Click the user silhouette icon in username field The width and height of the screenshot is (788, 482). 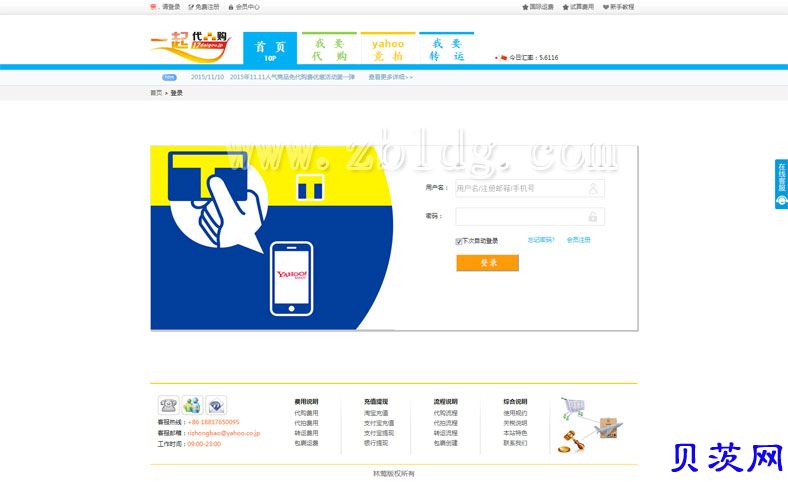[x=593, y=188]
